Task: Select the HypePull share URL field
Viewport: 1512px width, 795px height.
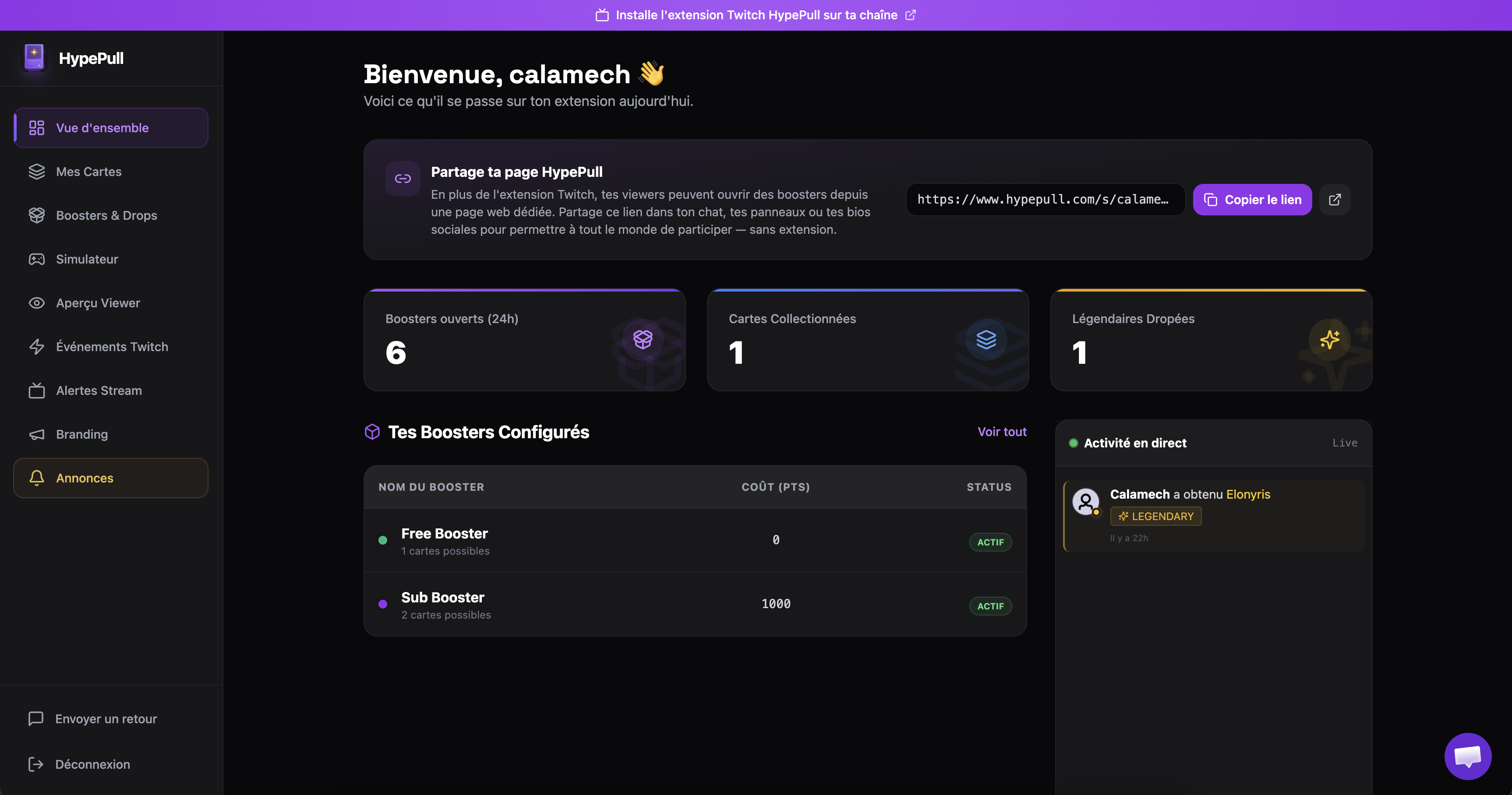Action: coord(1046,200)
